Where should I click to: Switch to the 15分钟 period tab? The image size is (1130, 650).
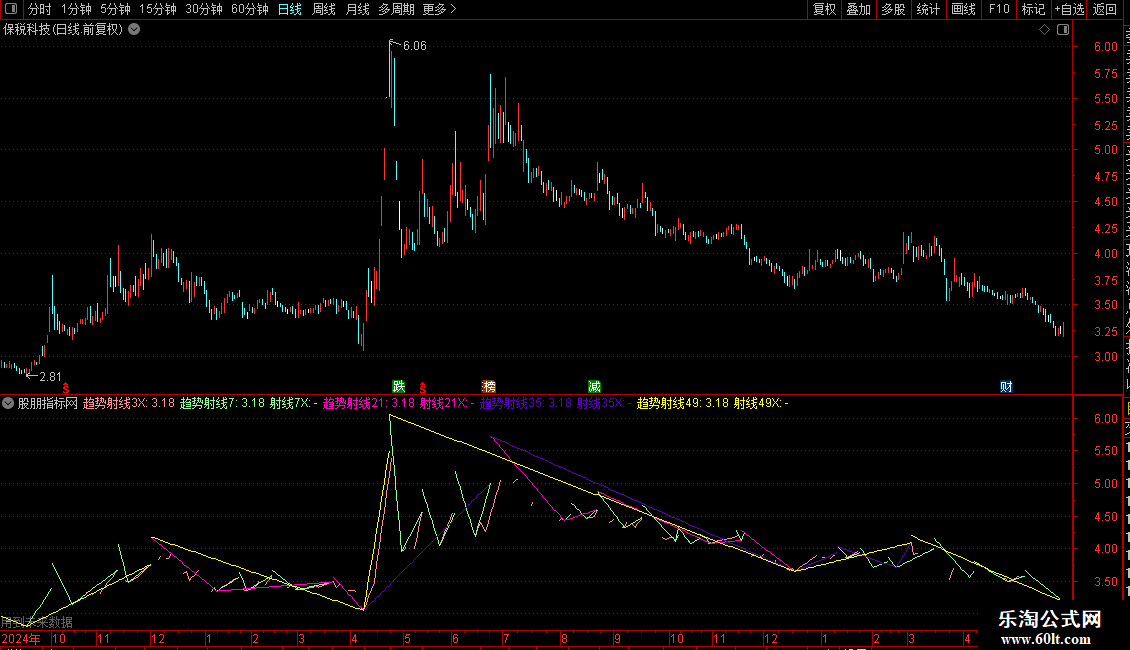click(x=158, y=9)
